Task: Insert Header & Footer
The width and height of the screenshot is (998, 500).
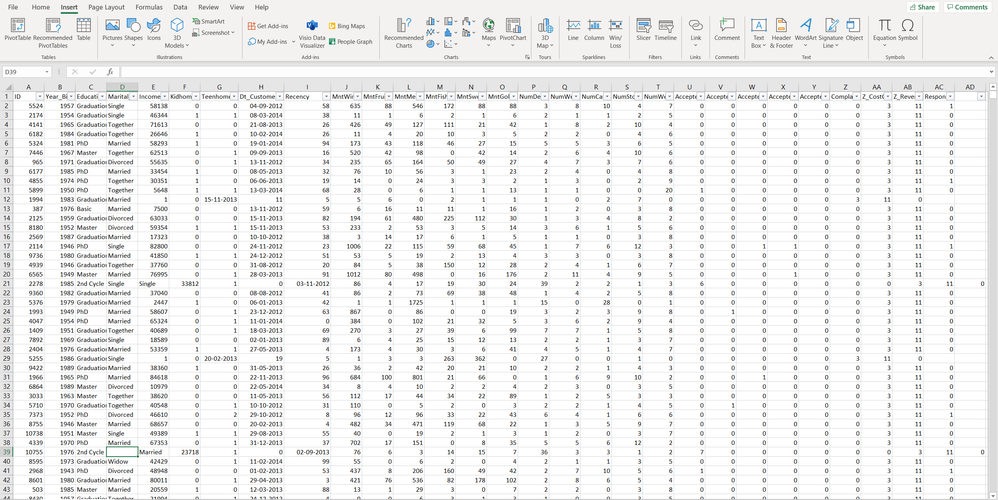Action: point(781,33)
